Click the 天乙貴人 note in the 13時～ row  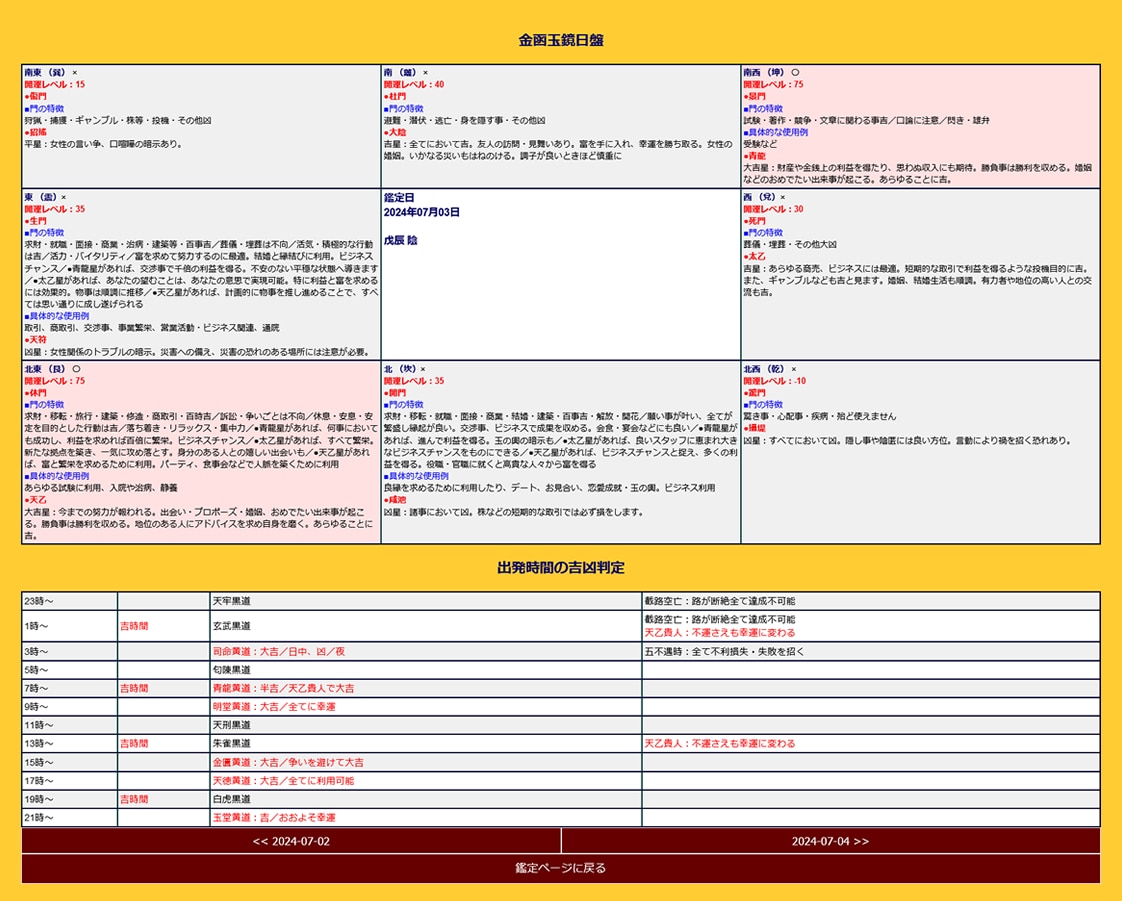(720, 744)
